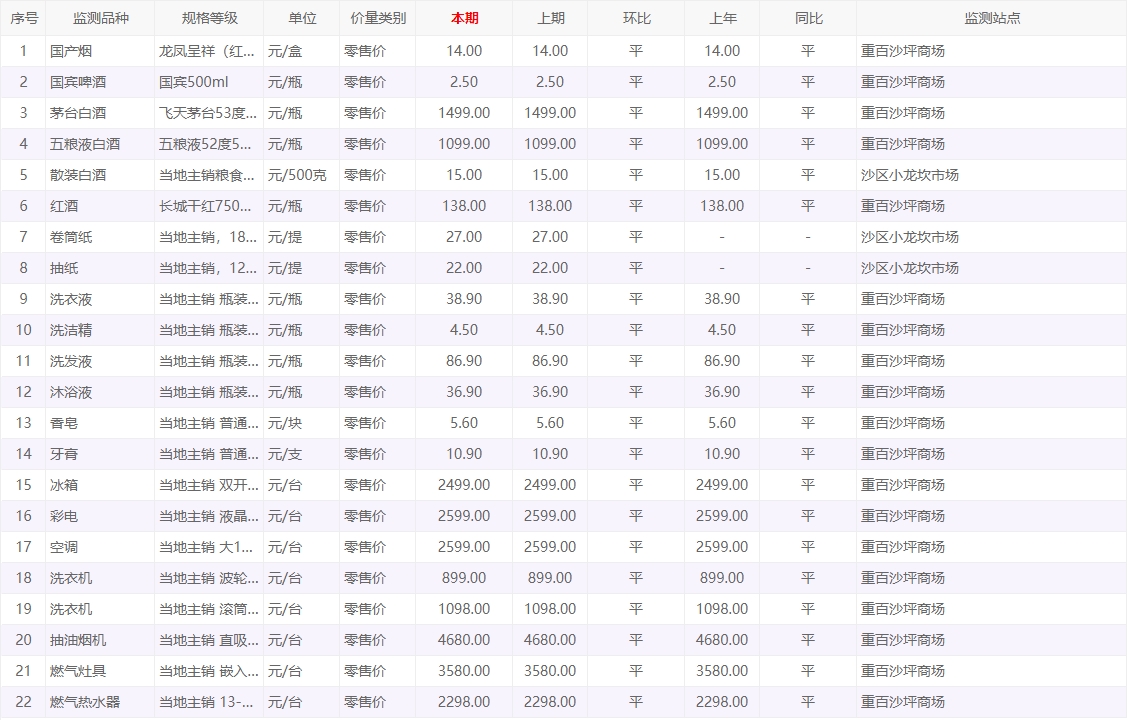Image resolution: width=1127 pixels, height=720 pixels.
Task: Click the 牙膏 item name
Action: tap(64, 454)
